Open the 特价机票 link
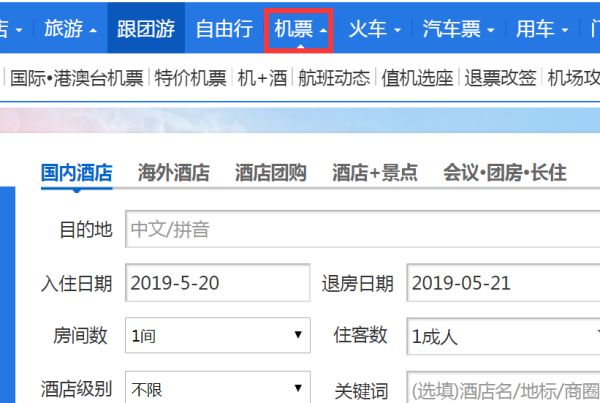600x403 pixels. 192,77
